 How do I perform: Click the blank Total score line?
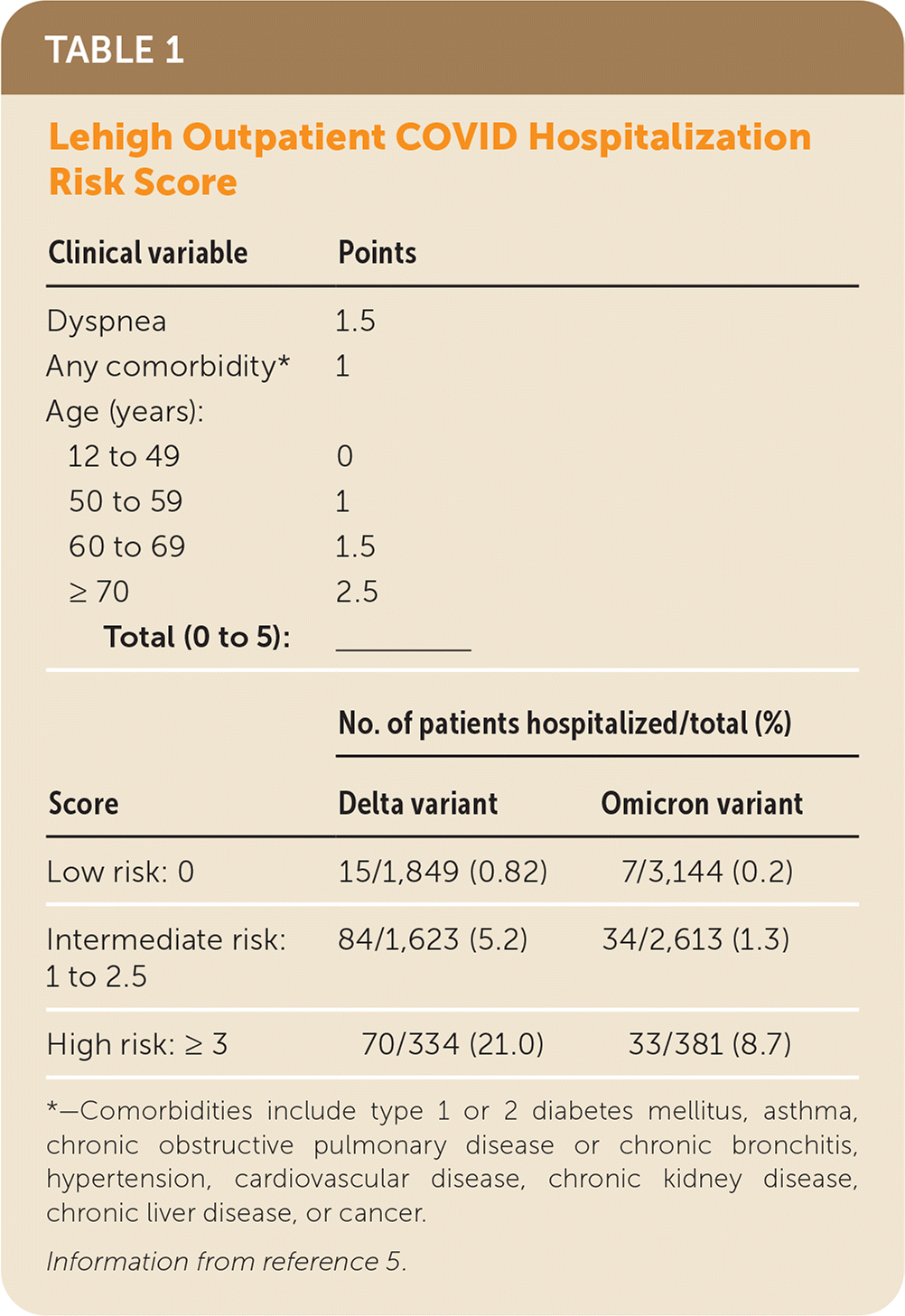(x=403, y=641)
